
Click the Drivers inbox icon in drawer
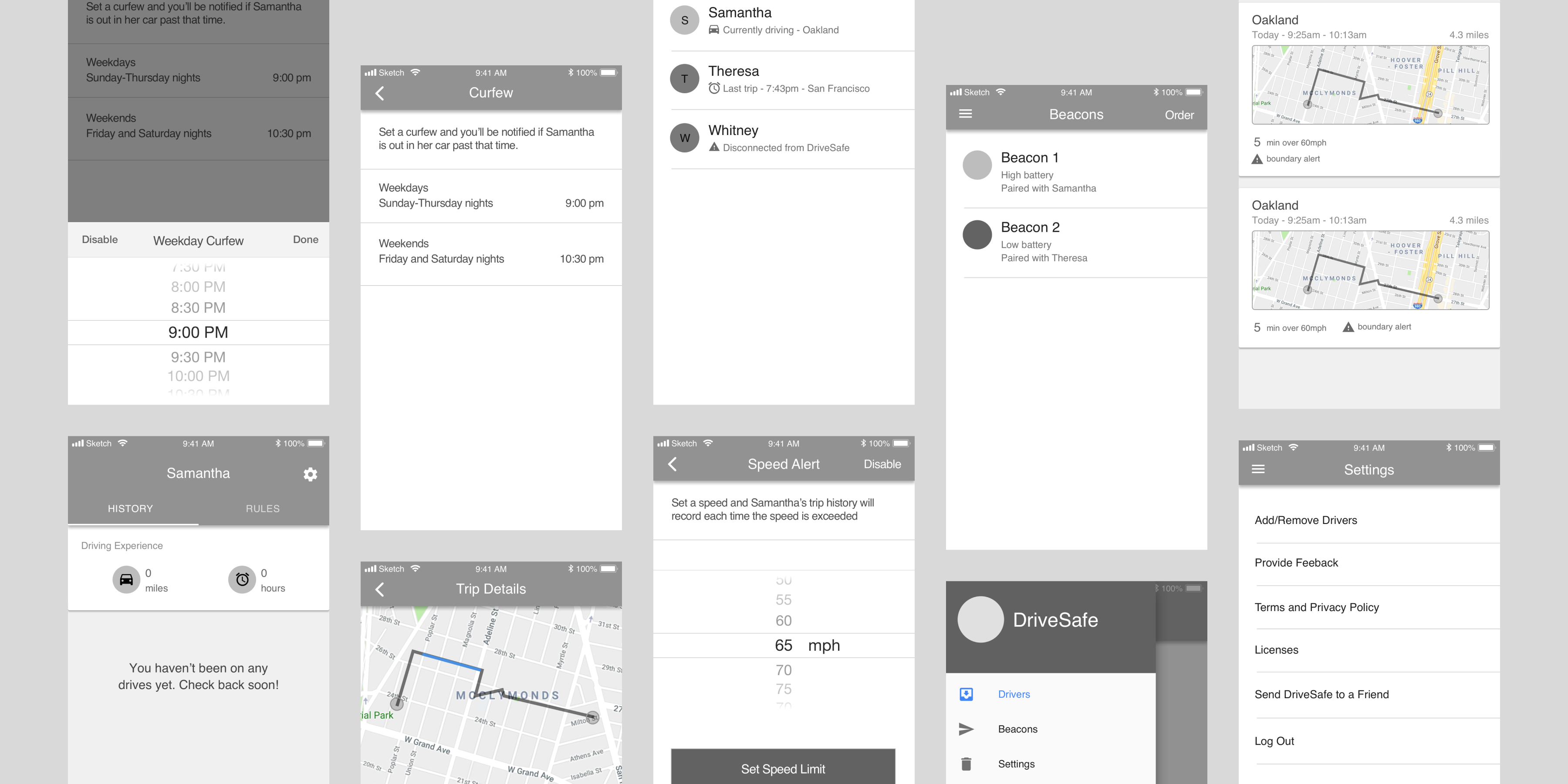coord(966,695)
